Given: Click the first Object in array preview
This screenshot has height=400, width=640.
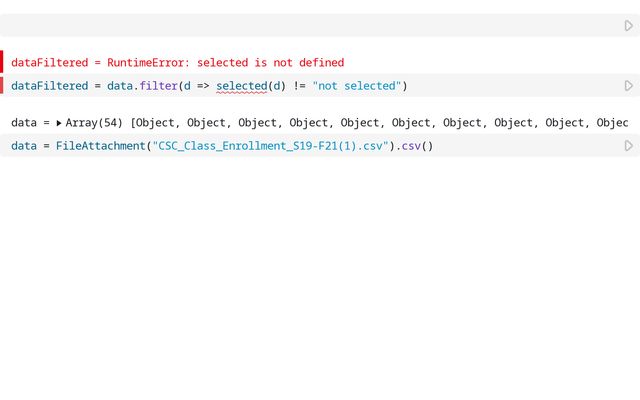Looking at the screenshot, I should [157, 123].
